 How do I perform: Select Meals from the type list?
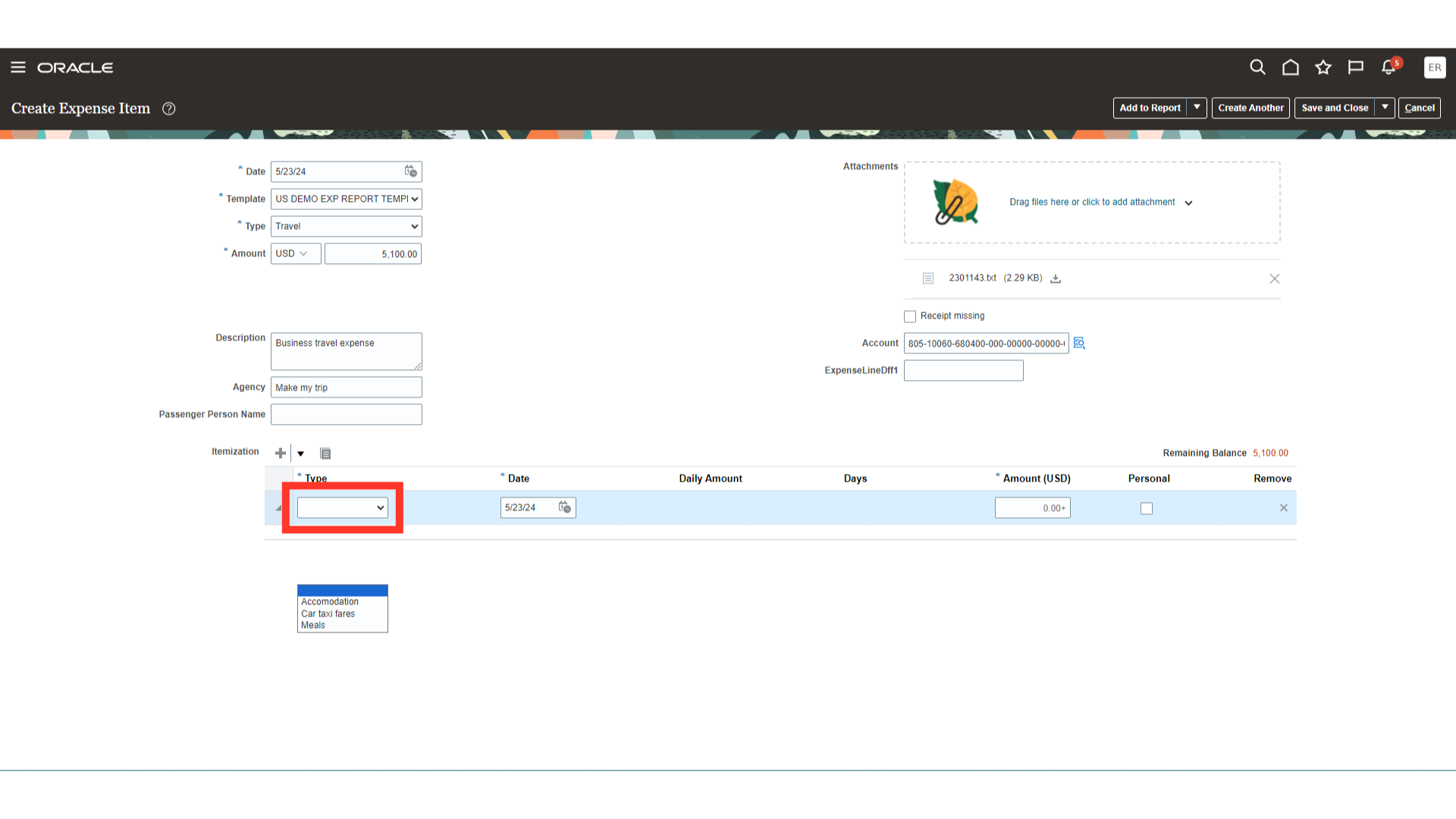343,626
